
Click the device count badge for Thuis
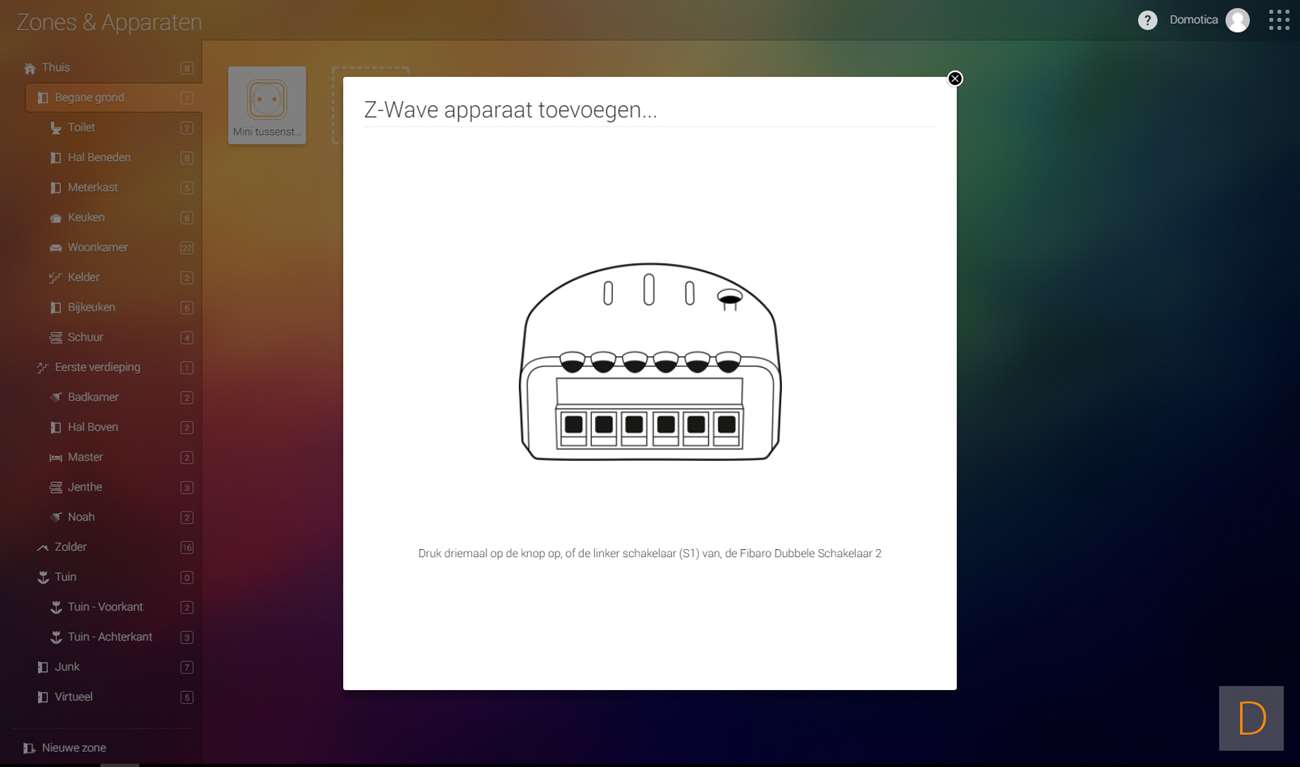tap(187, 68)
